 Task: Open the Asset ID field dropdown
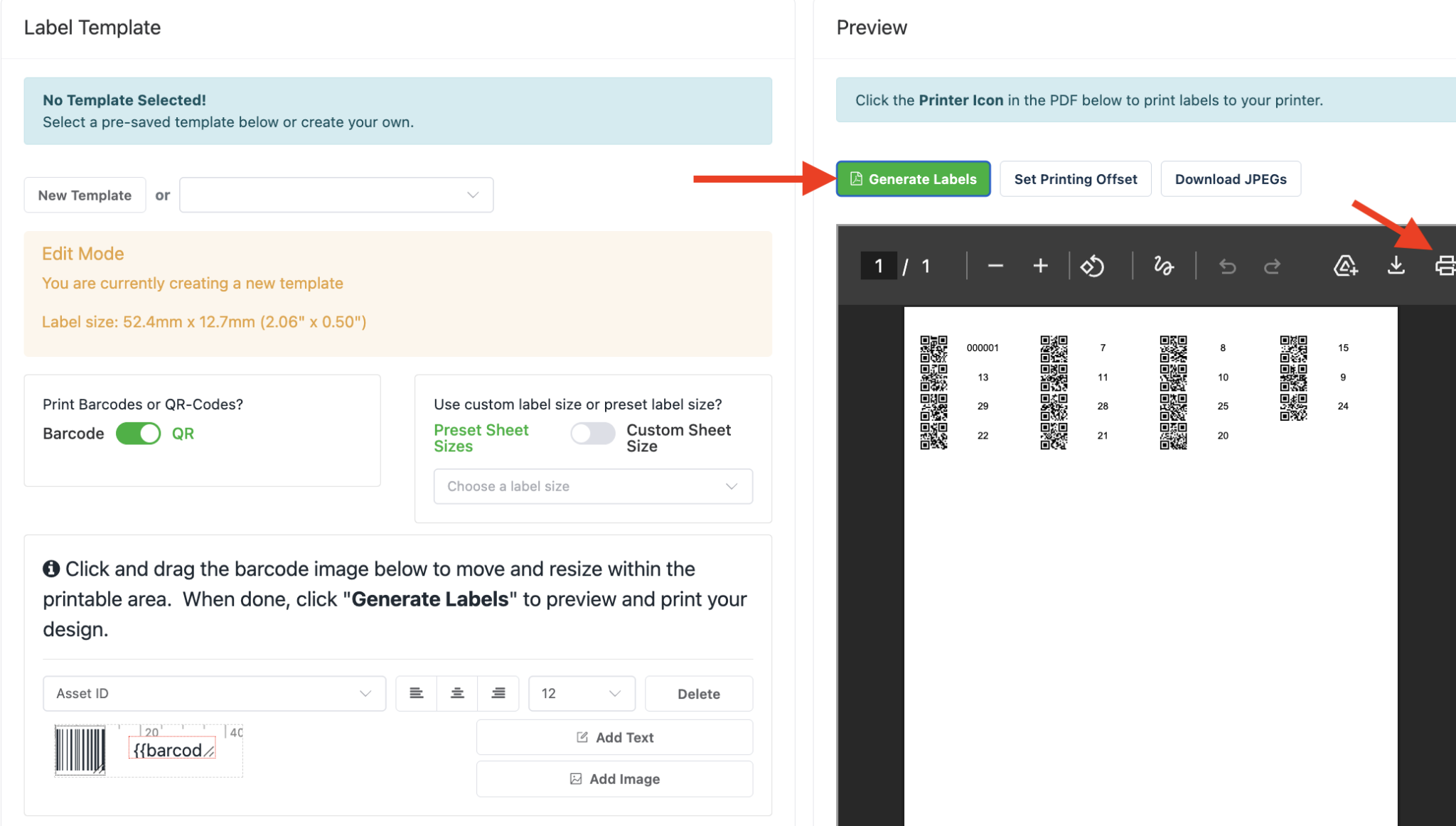click(214, 693)
